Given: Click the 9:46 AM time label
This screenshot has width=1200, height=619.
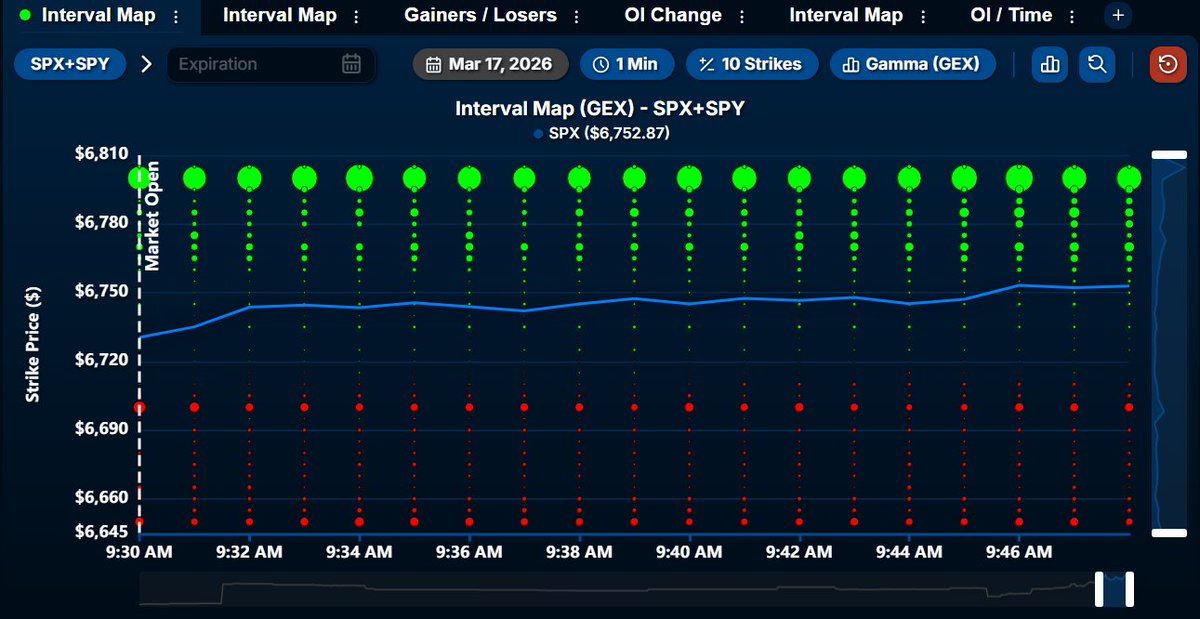Looking at the screenshot, I should coord(1019,552).
